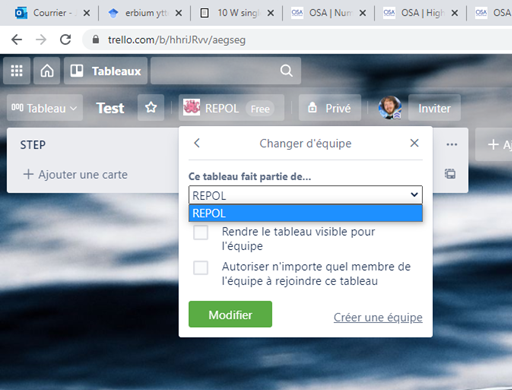Check Rendre le tableau visible pour l'équipe

click(201, 232)
